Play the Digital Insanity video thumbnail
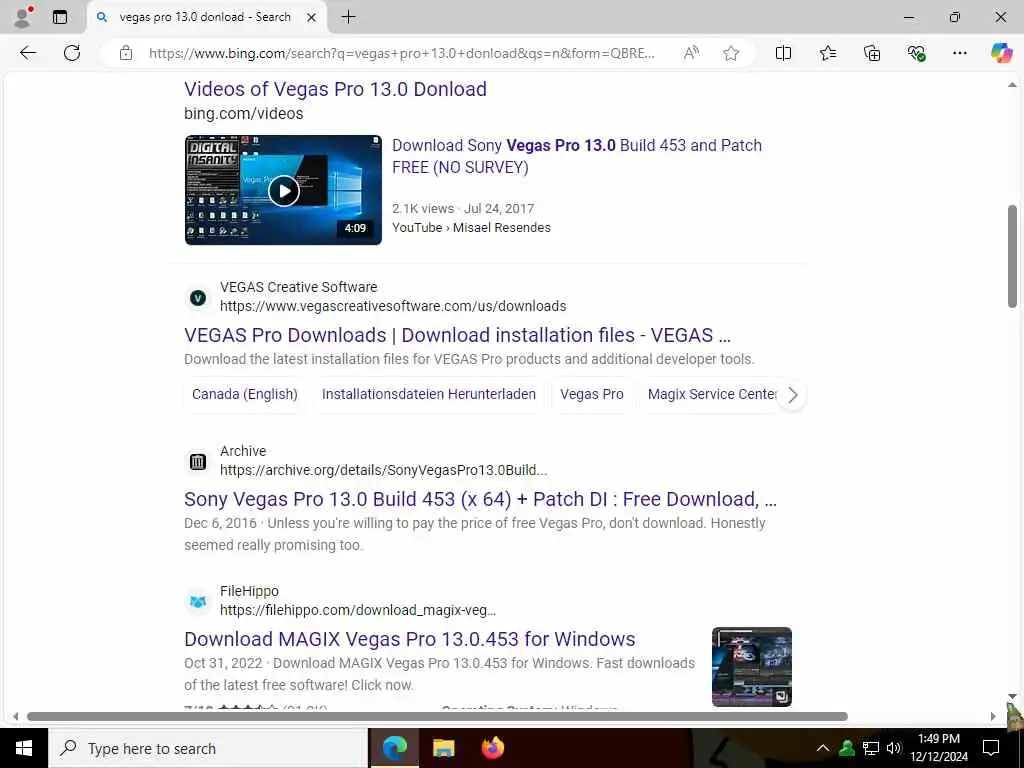This screenshot has width=1024, height=768. (x=283, y=190)
